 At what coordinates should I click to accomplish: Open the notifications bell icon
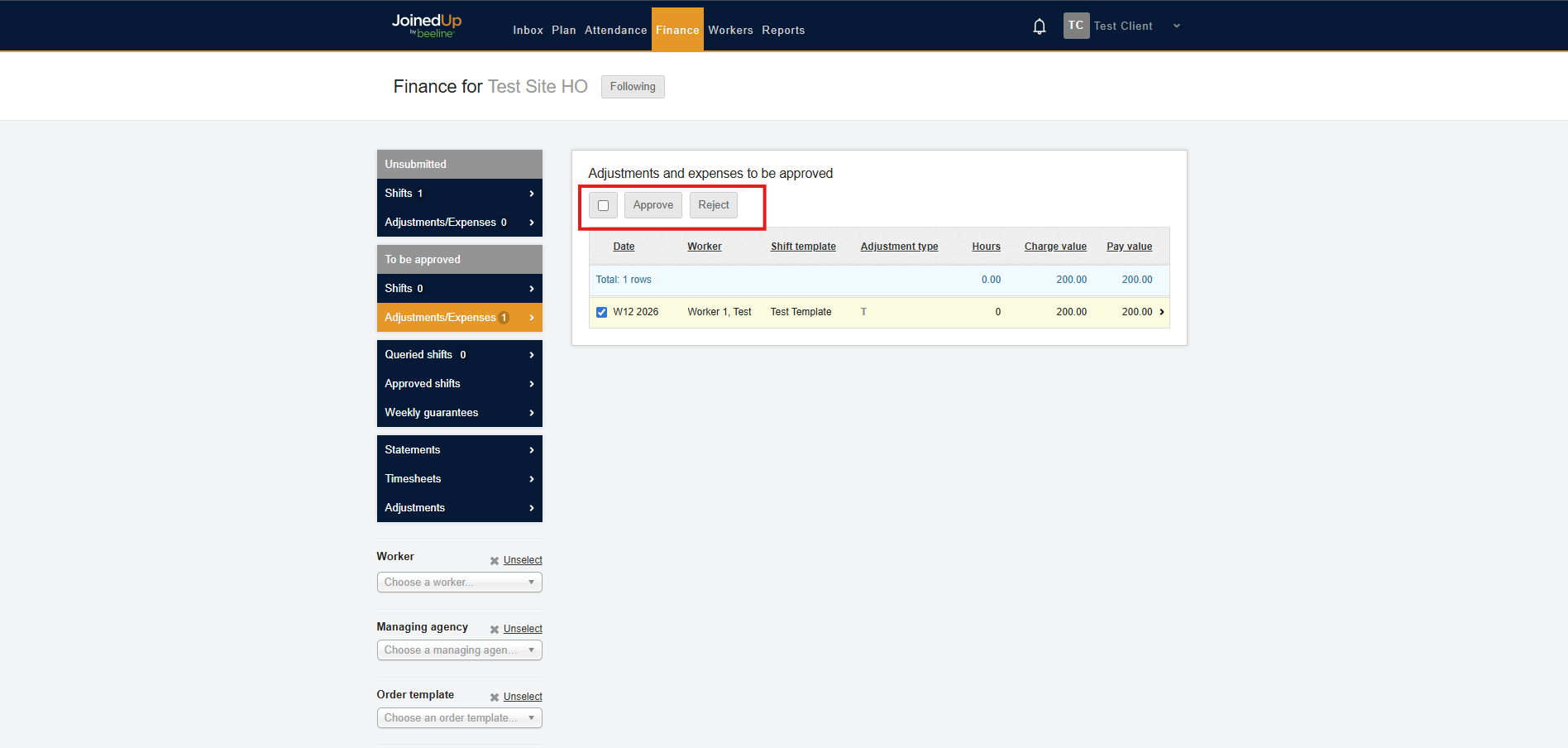(1040, 26)
